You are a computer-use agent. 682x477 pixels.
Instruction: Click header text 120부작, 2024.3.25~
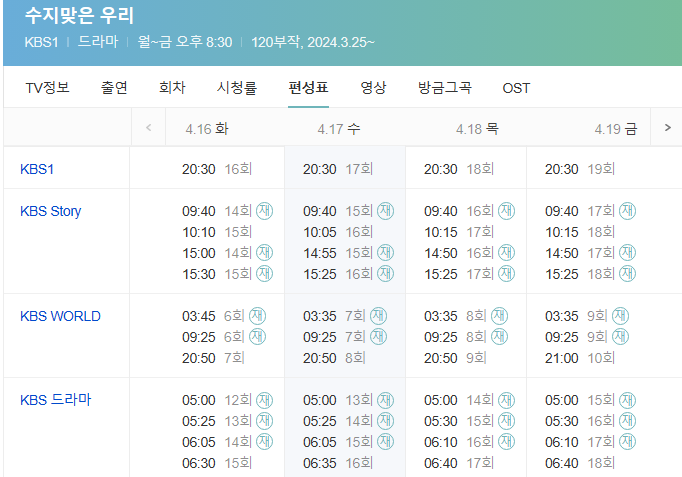pyautogui.click(x=313, y=42)
